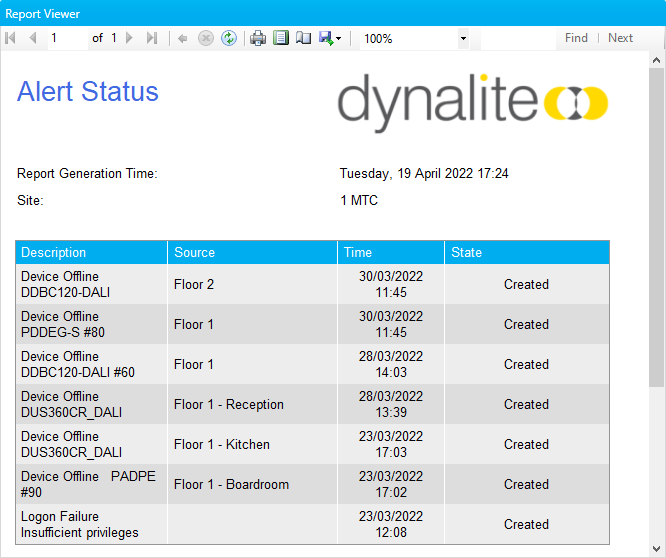This screenshot has height=558, width=666.
Task: Go to the next page arrow
Action: pos(129,38)
